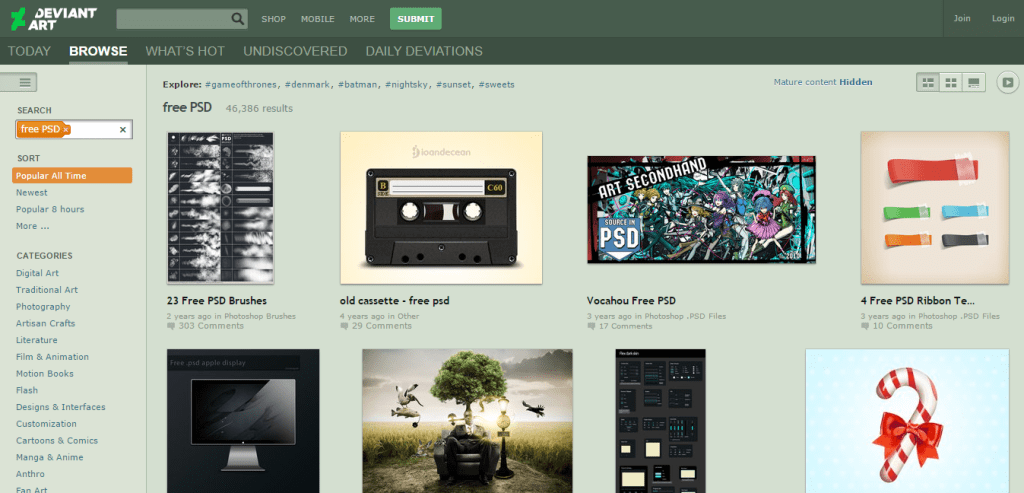This screenshot has width=1024, height=493.
Task: Toggle the sidebar hamburger menu button
Action: [x=19, y=82]
